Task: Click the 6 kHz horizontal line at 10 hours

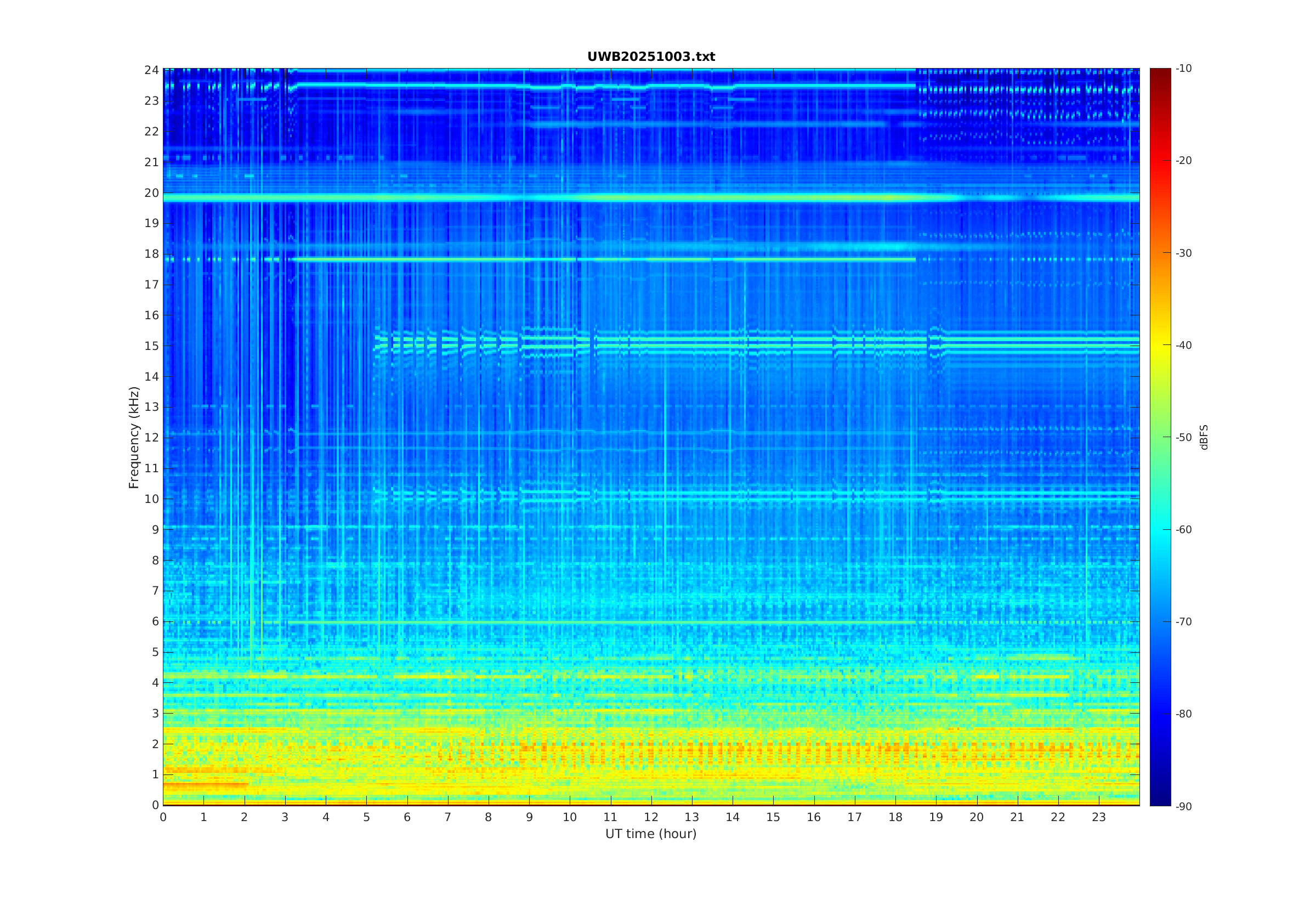Action: tap(570, 622)
